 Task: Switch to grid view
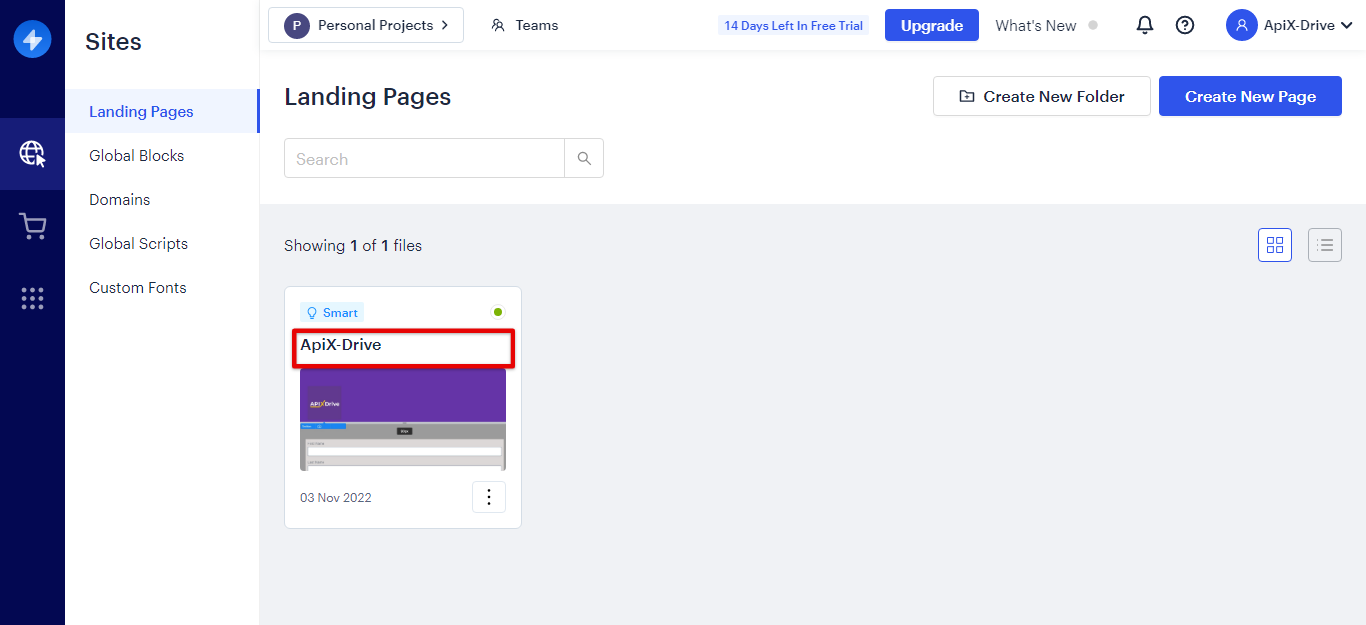1275,245
